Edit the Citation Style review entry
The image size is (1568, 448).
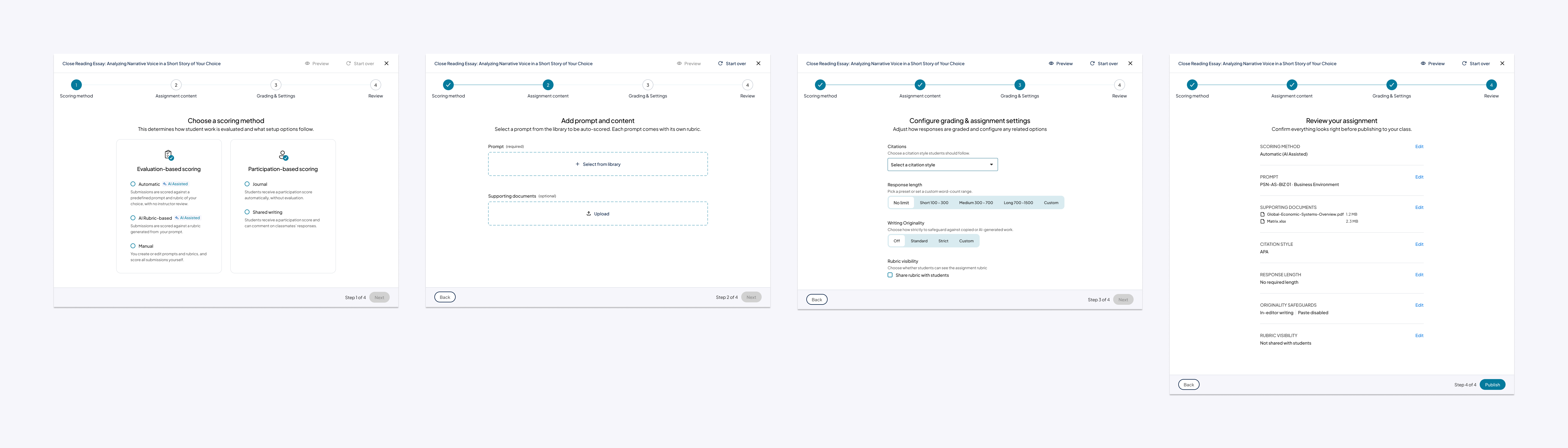tap(1419, 244)
